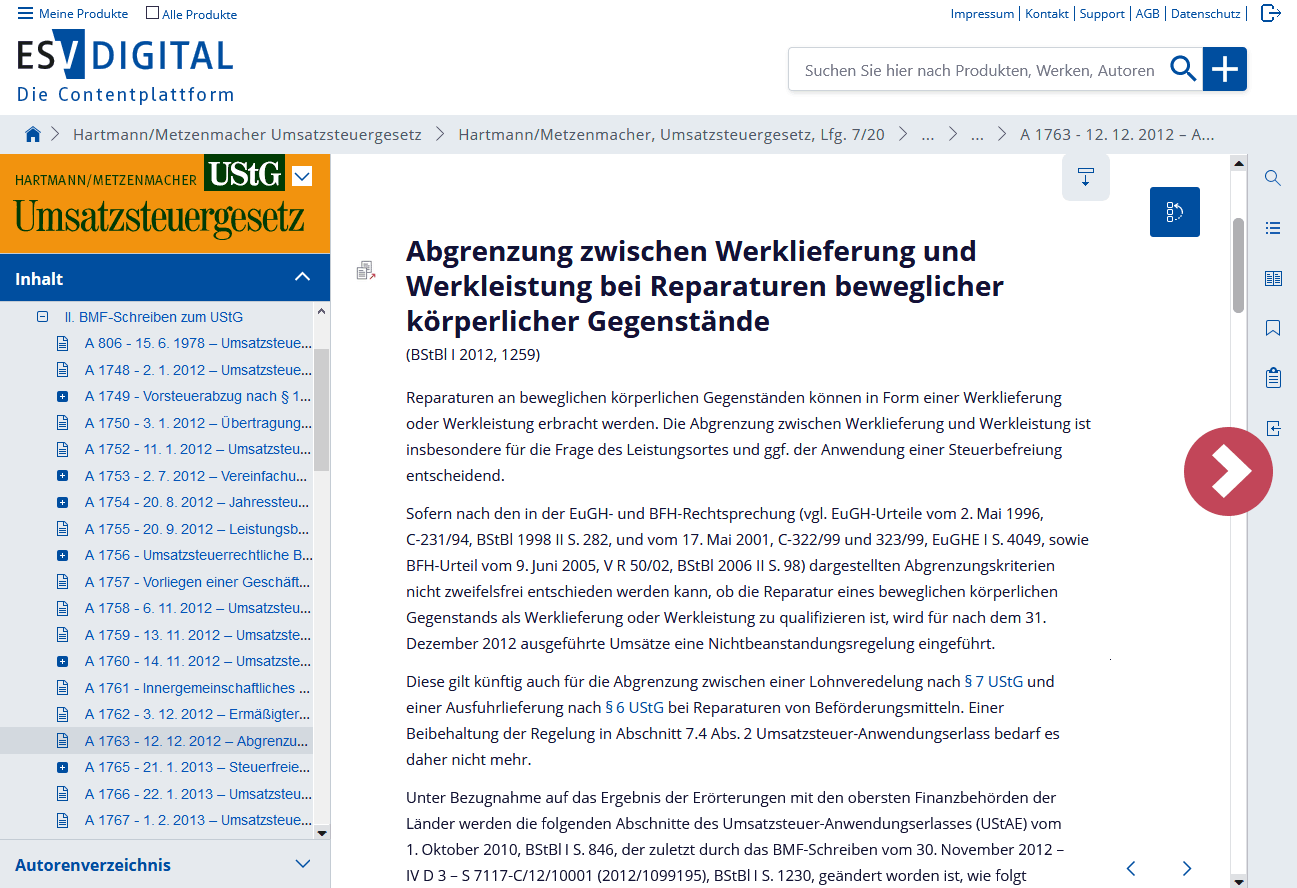
Task: Open document A 1750 - 3. 1. 2012 Übertragung
Action: coord(198,423)
